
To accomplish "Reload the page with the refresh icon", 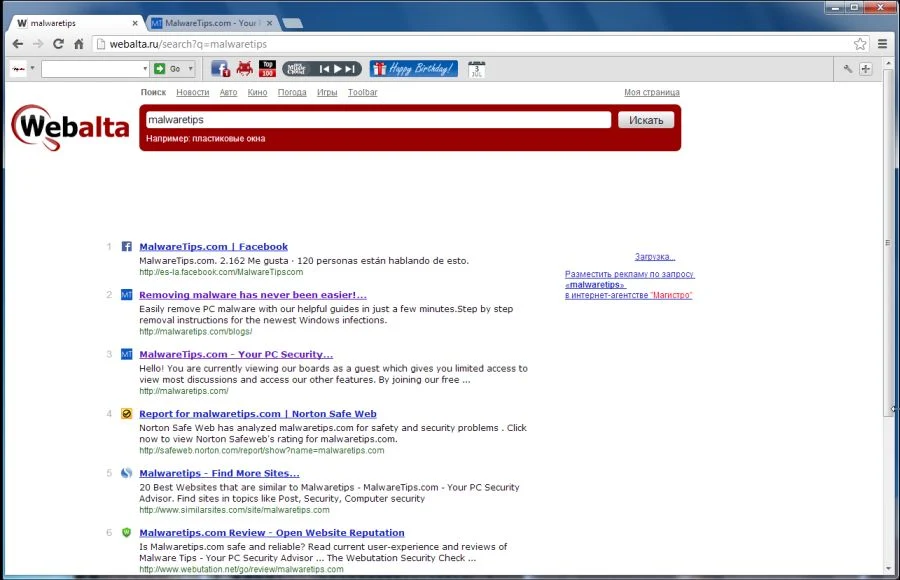I will click(x=58, y=44).
